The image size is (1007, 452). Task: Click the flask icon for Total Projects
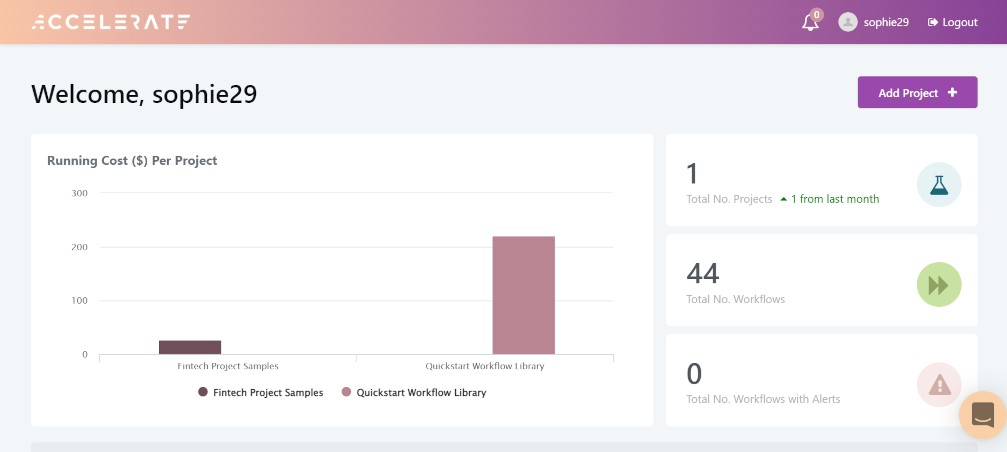938,185
